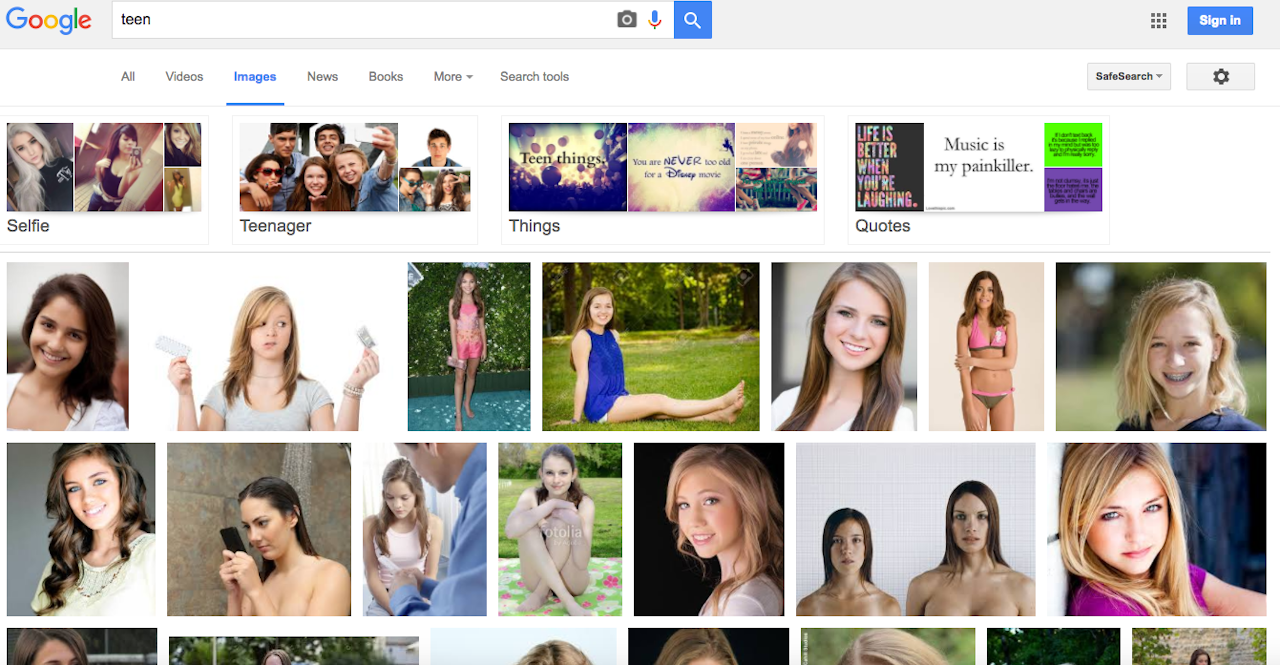The height and width of the screenshot is (665, 1280).
Task: Click the Google logo
Action: coord(48,19)
